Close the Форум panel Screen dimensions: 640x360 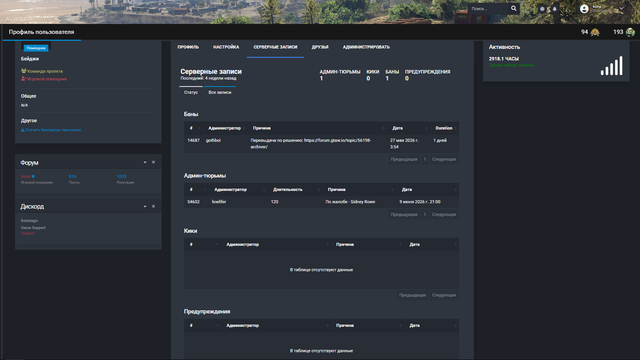tap(153, 162)
